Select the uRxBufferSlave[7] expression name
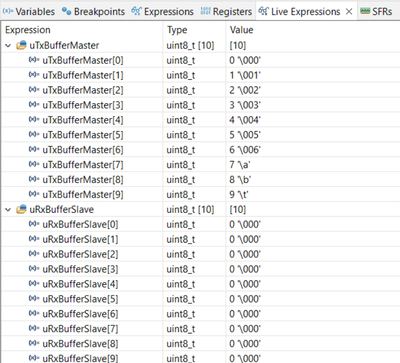 [x=80, y=329]
